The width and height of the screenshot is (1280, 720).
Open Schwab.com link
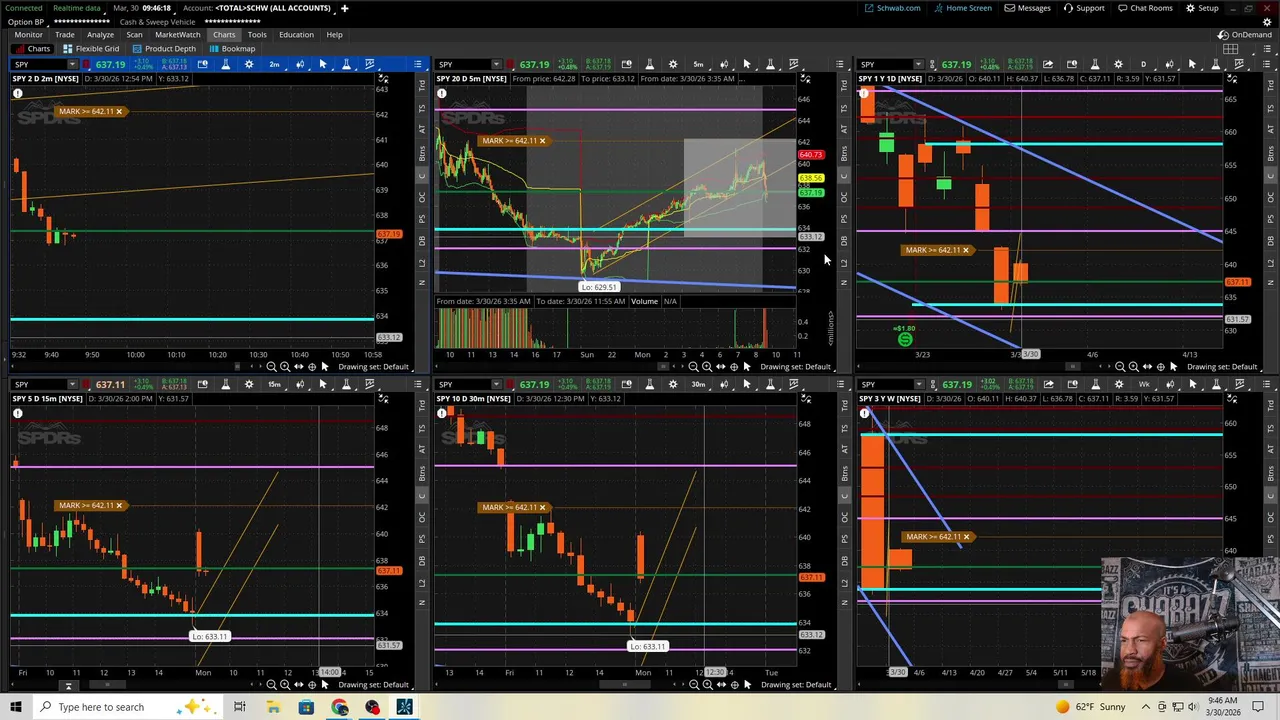(893, 8)
